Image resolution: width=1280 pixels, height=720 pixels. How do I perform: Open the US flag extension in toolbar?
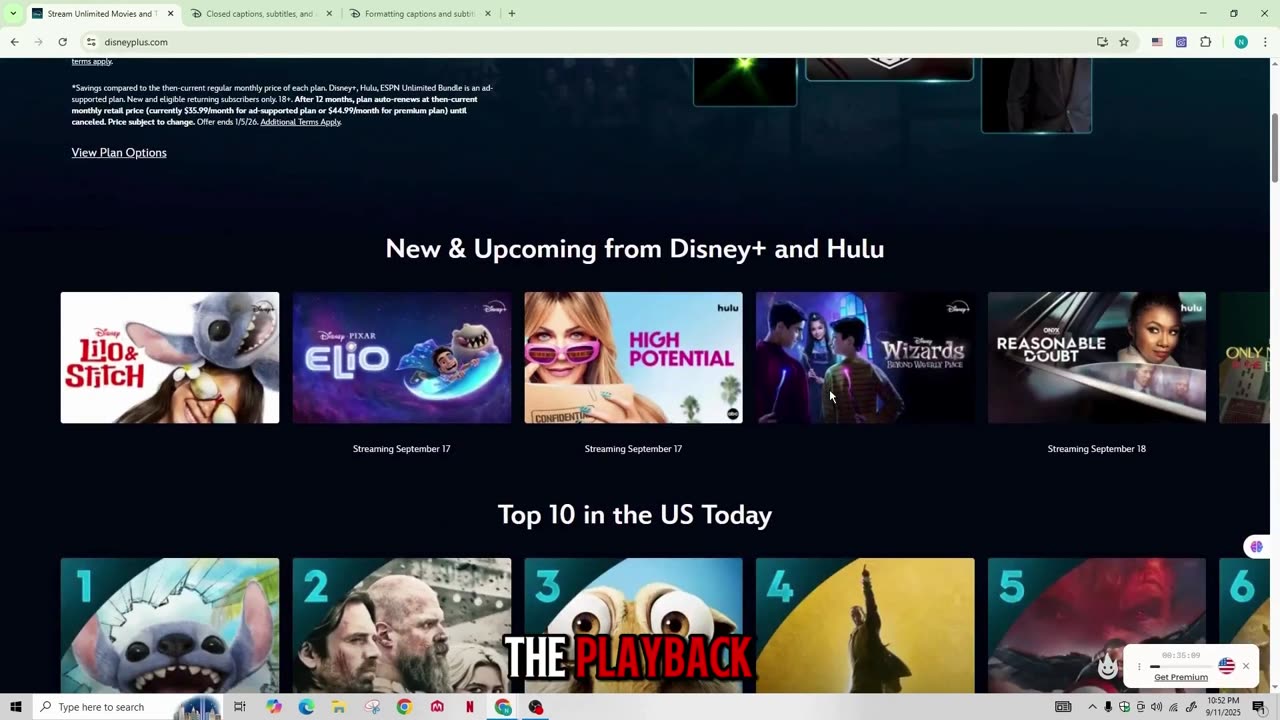[1157, 42]
